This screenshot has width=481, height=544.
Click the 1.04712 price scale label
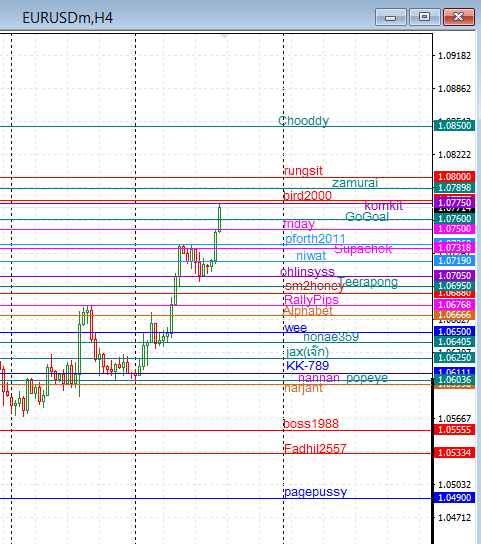(455, 518)
